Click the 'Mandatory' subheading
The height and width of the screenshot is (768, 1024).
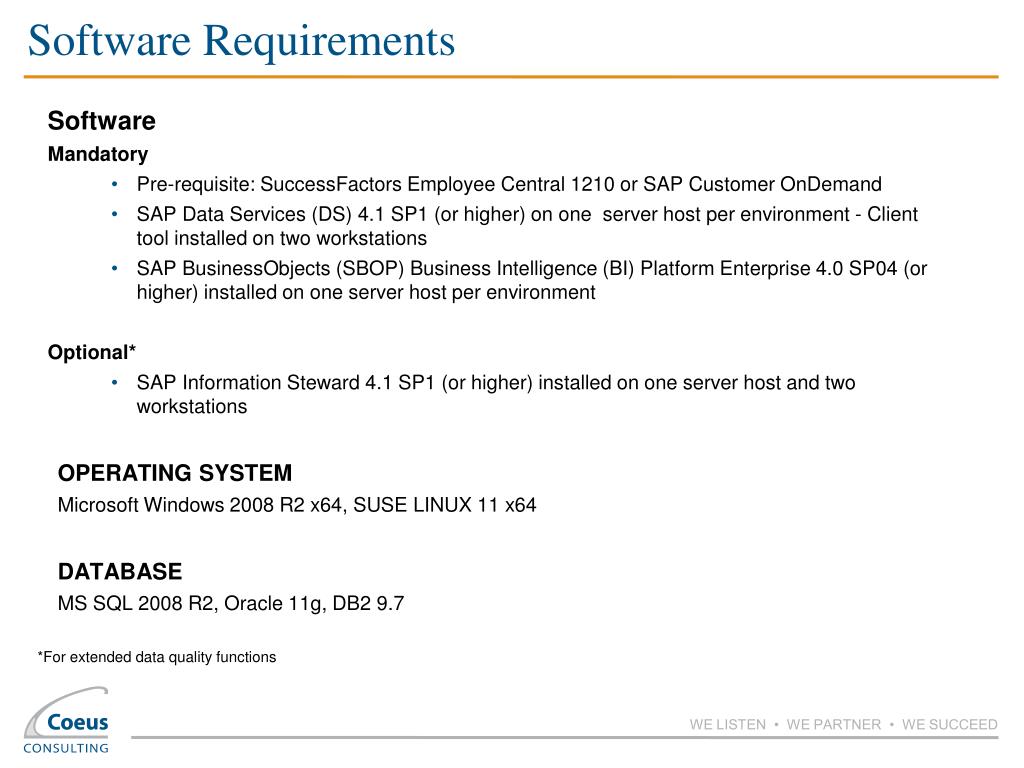click(x=98, y=154)
